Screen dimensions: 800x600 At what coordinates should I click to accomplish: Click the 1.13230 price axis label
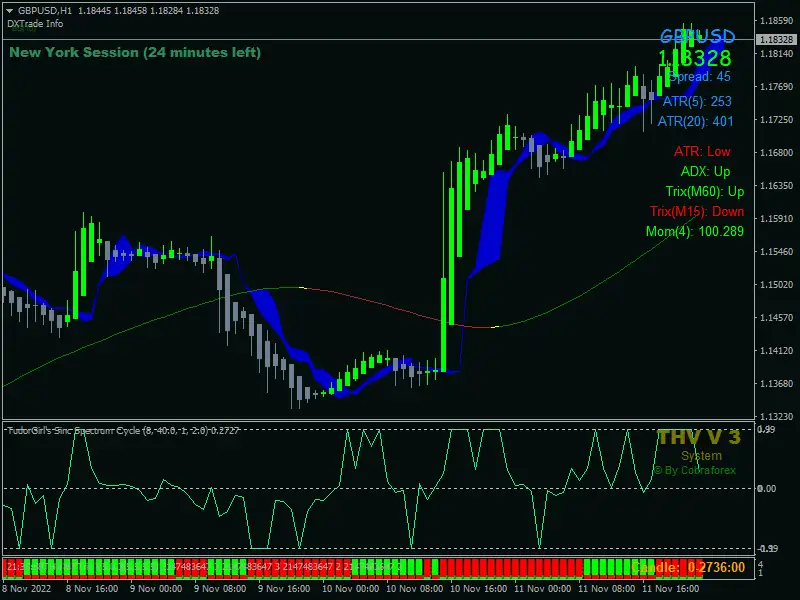[777, 416]
